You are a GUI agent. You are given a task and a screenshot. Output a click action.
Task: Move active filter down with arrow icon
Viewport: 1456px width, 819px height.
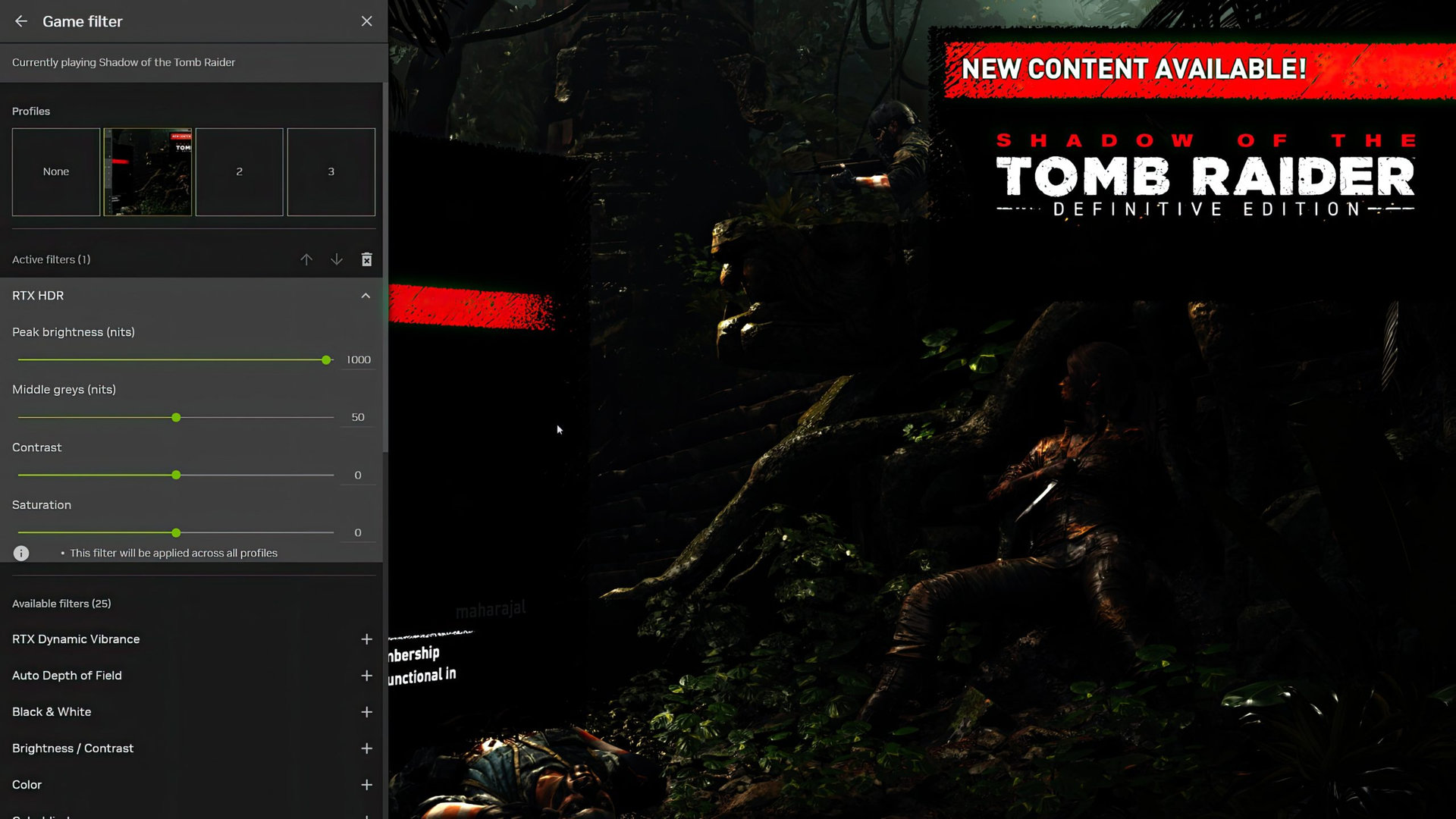point(337,259)
